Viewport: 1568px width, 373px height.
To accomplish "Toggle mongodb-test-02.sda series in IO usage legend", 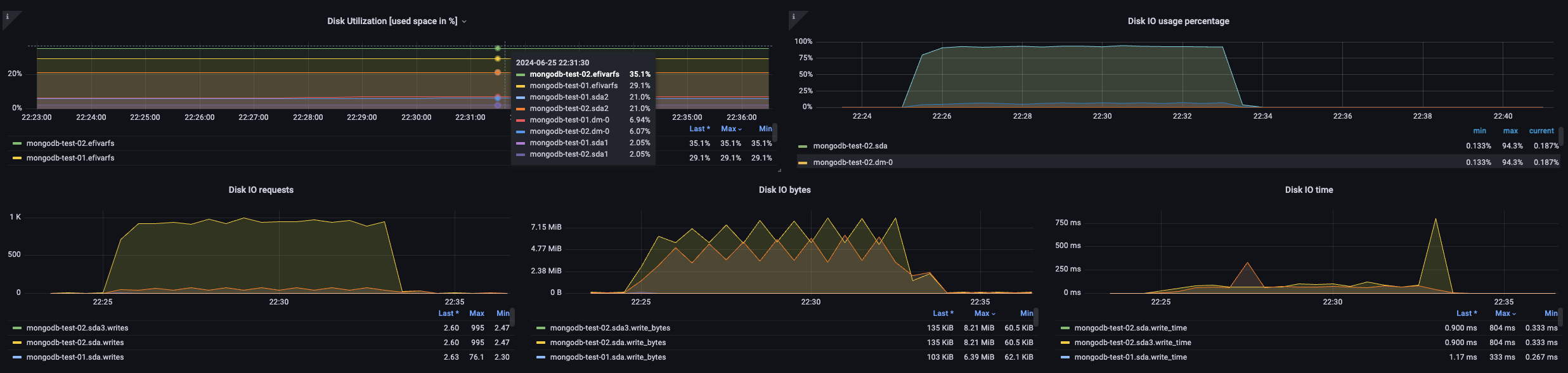I will tap(850, 146).
